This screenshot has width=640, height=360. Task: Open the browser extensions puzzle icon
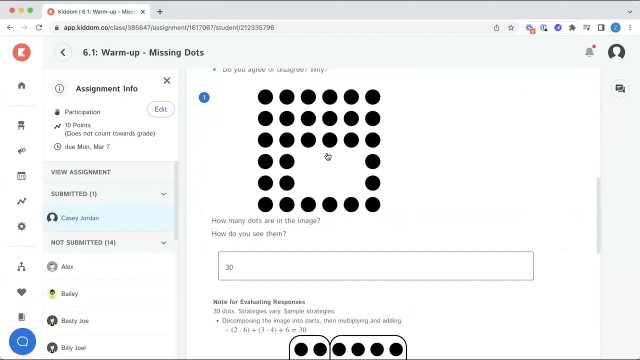[572, 28]
